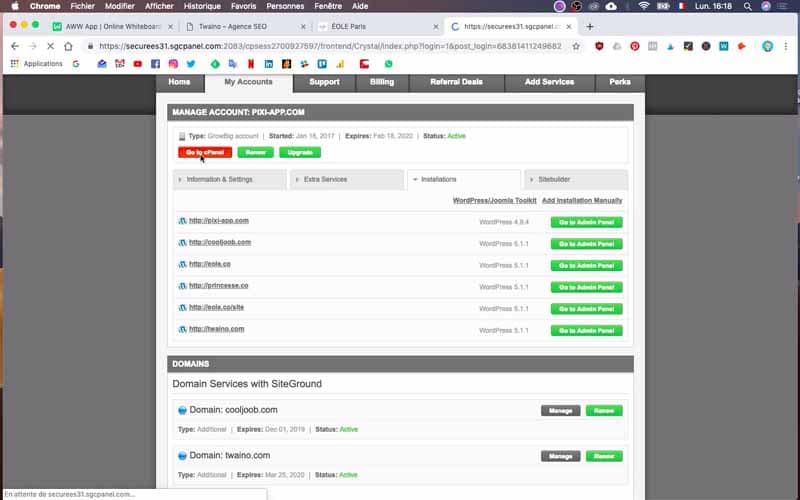Screen dimensions: 800x500
Task: Open the Twitter bookmark
Action: point(191,64)
